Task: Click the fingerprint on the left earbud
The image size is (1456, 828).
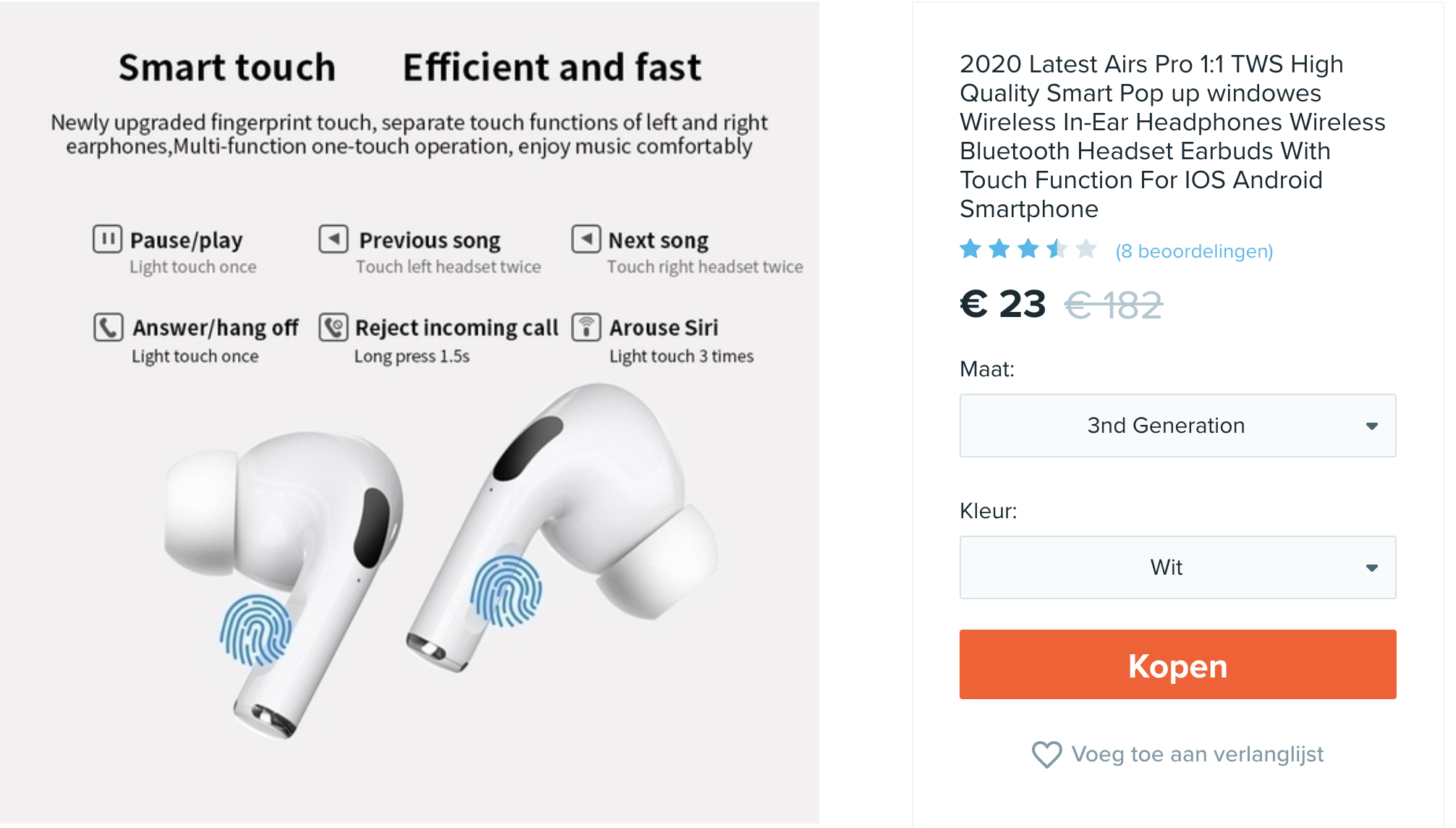Action: coord(255,630)
